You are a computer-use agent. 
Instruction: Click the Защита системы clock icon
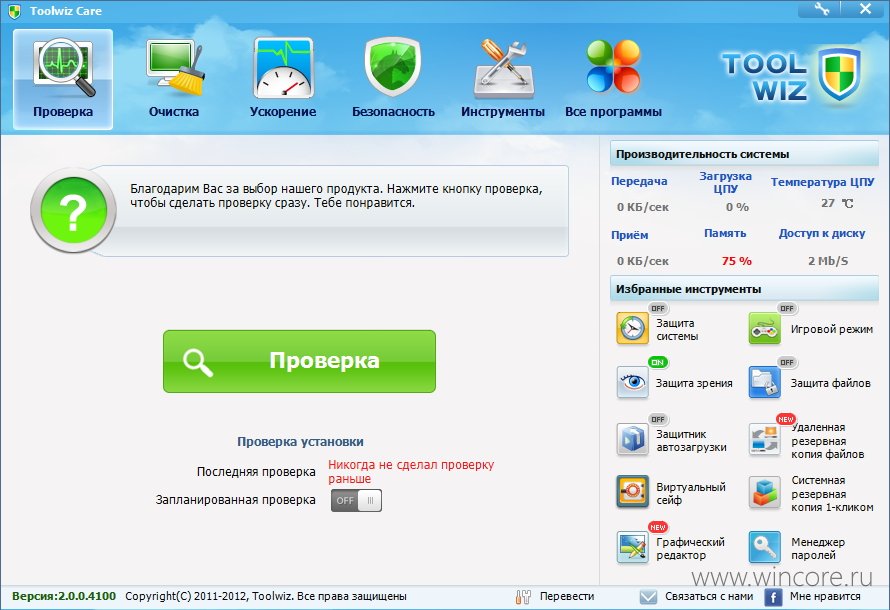(x=632, y=328)
